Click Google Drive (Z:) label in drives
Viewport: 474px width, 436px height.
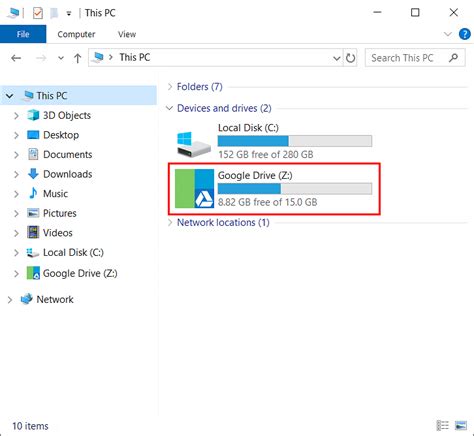[x=255, y=175]
